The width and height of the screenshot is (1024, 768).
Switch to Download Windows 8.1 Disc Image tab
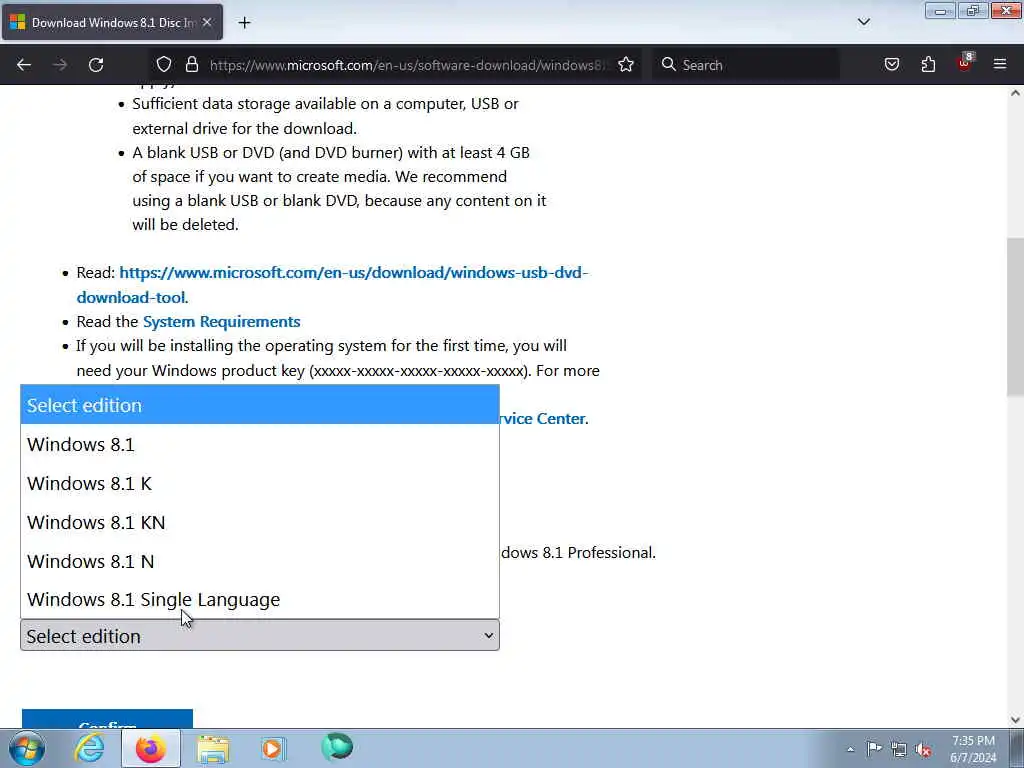point(112,23)
